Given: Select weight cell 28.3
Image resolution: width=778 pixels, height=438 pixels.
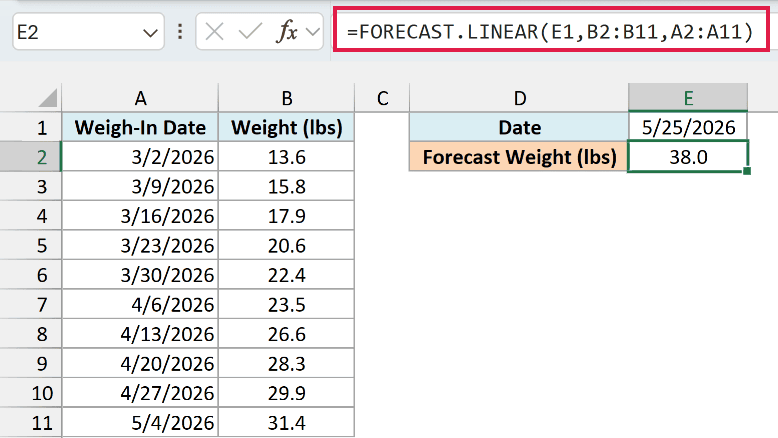Looking at the screenshot, I should pos(286,364).
